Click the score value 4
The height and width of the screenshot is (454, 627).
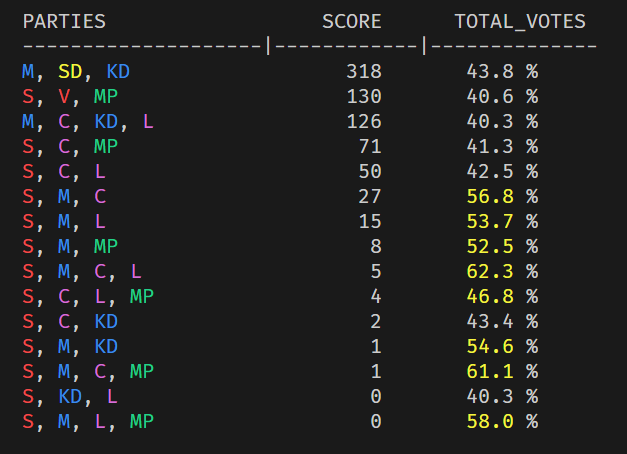click(x=376, y=296)
